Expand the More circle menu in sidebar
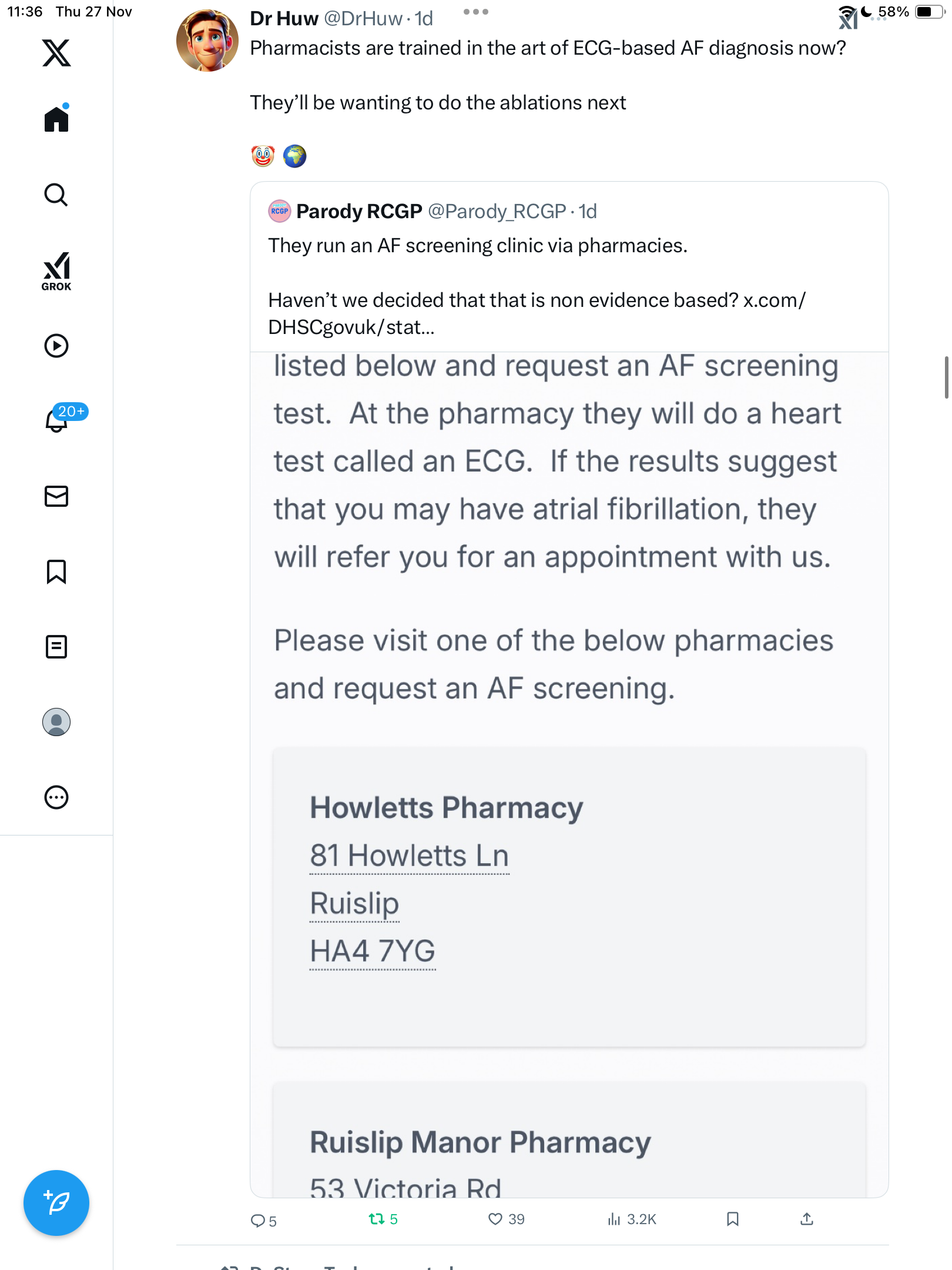952x1270 pixels. pos(56,797)
